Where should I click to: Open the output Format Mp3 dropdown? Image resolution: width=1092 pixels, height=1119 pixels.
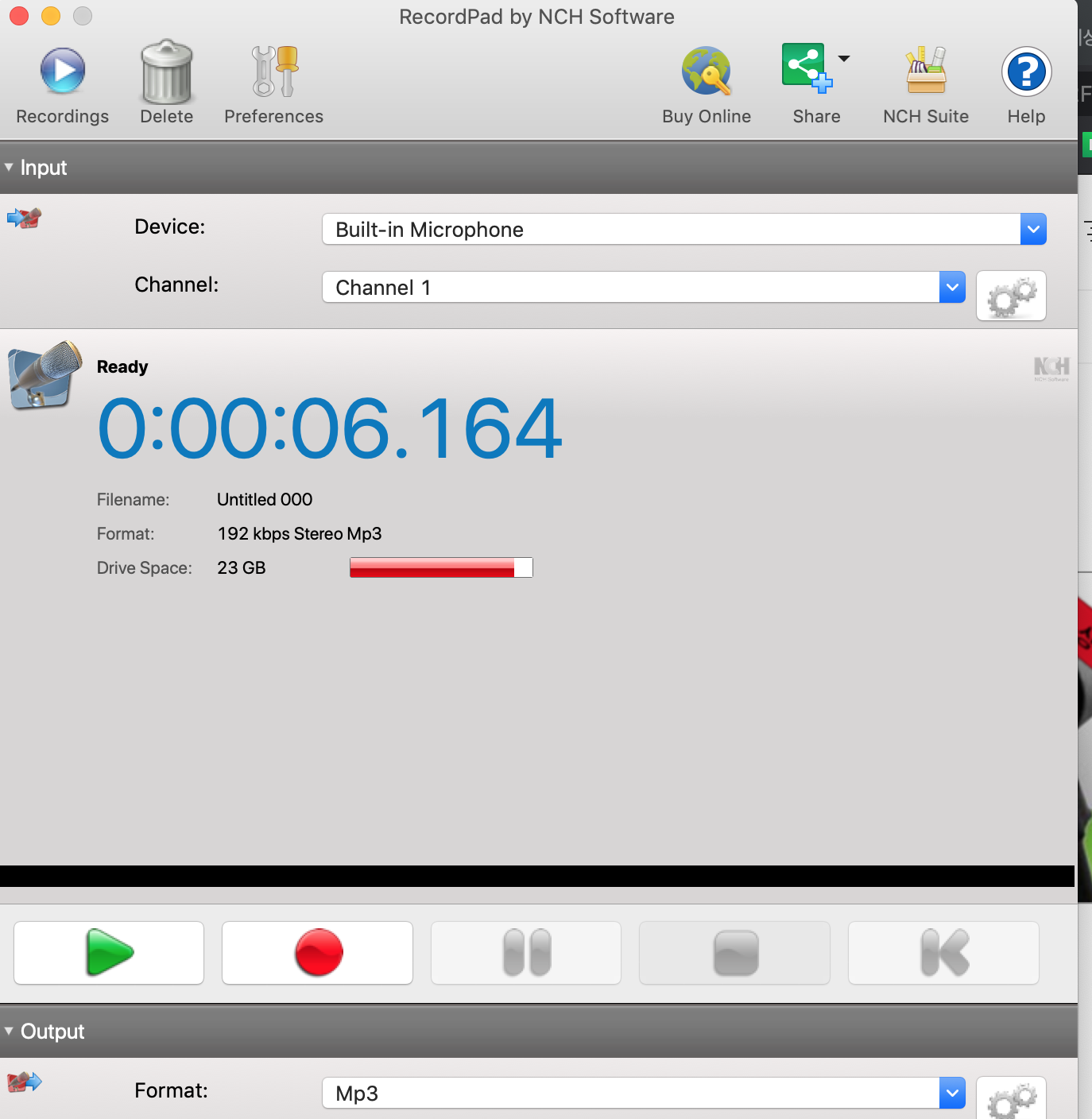(643, 1093)
